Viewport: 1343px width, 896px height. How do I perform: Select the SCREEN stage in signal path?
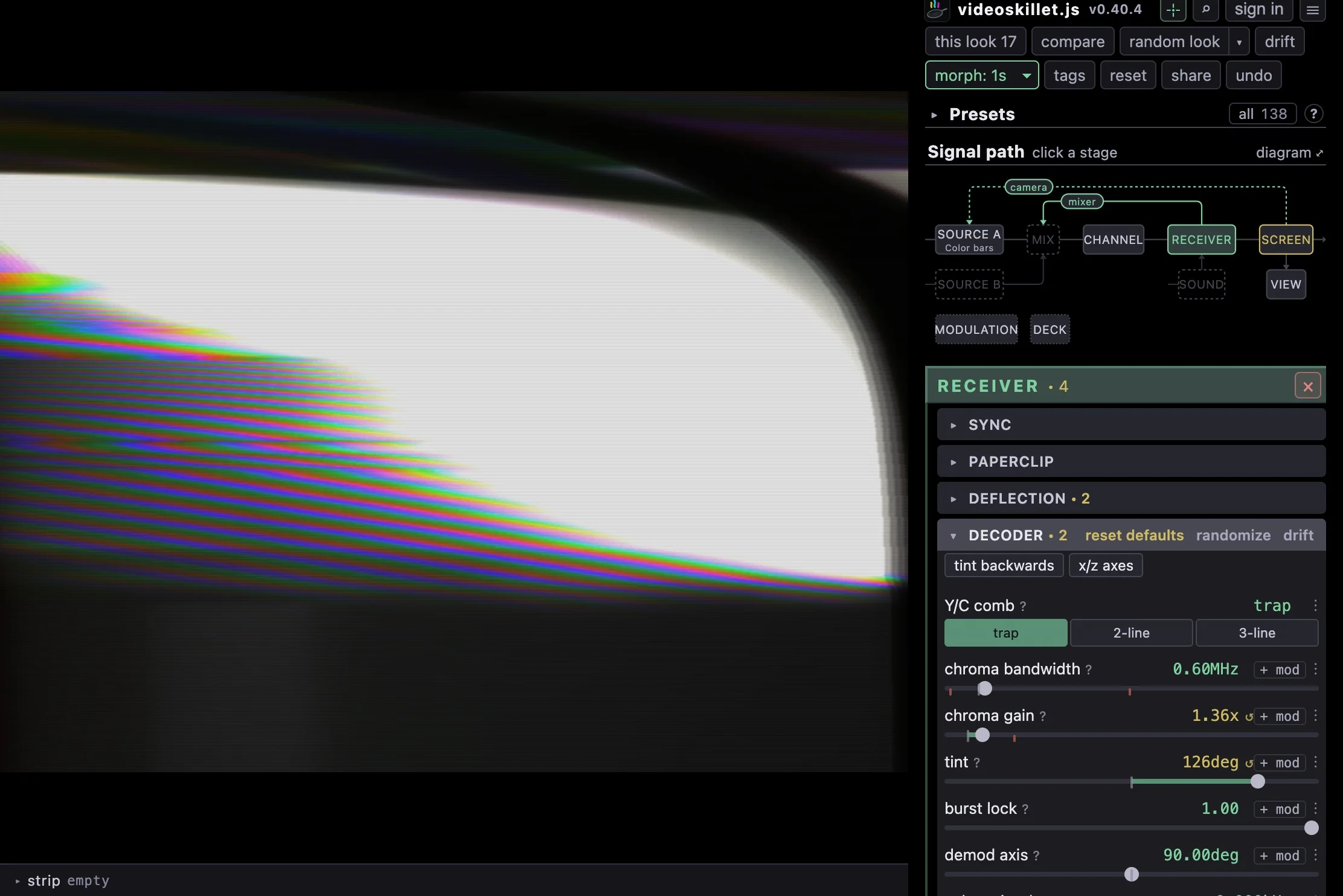point(1286,240)
